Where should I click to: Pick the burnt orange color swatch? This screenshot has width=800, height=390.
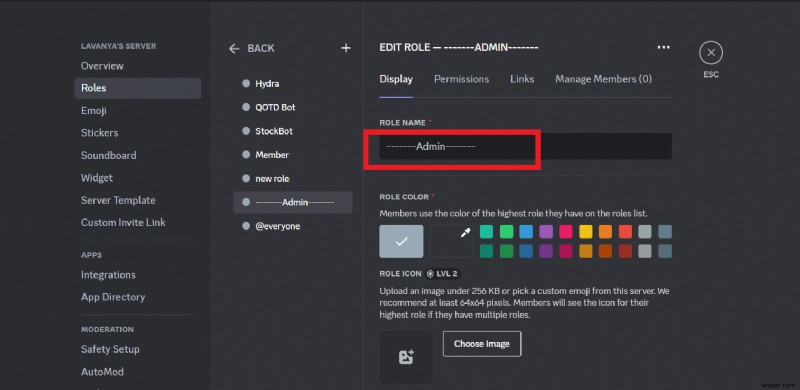point(606,251)
